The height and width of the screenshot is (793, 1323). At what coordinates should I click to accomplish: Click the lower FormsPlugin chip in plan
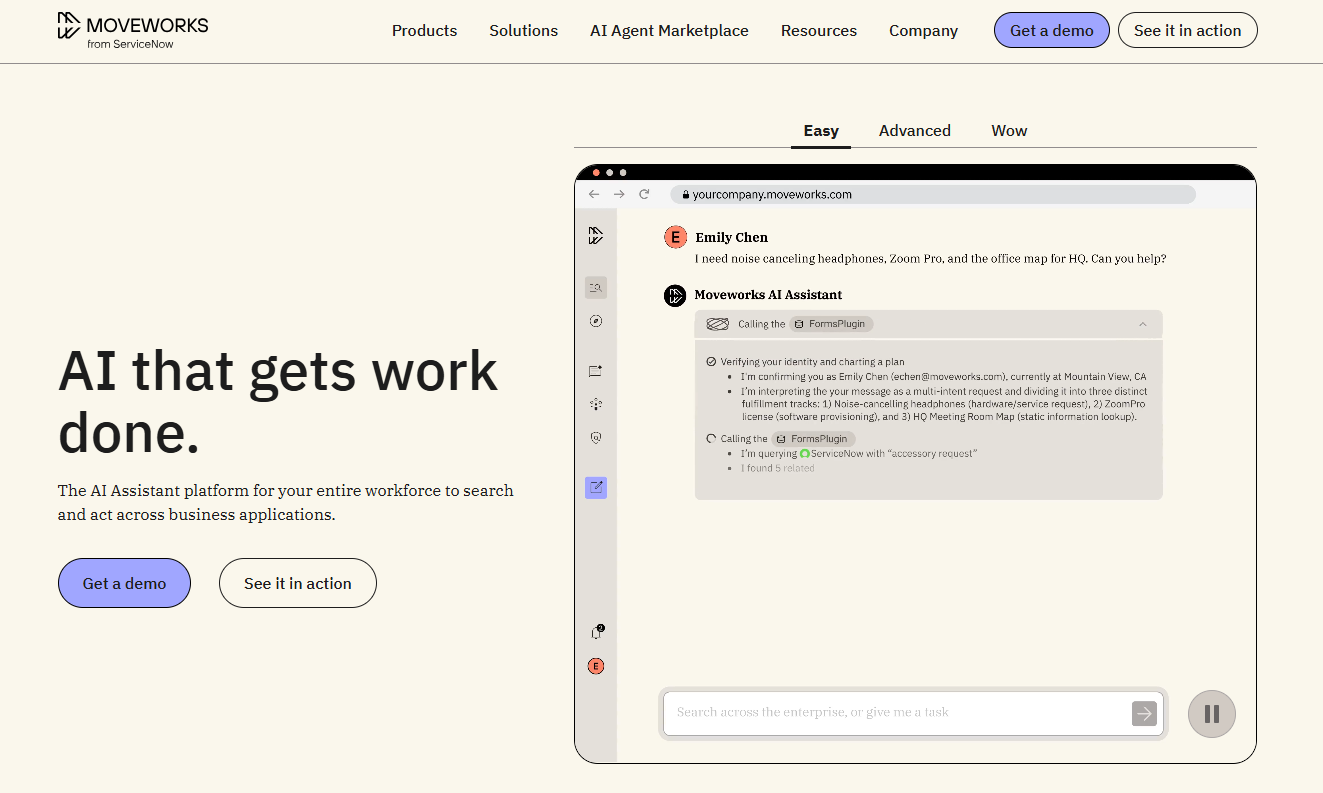tap(813, 439)
